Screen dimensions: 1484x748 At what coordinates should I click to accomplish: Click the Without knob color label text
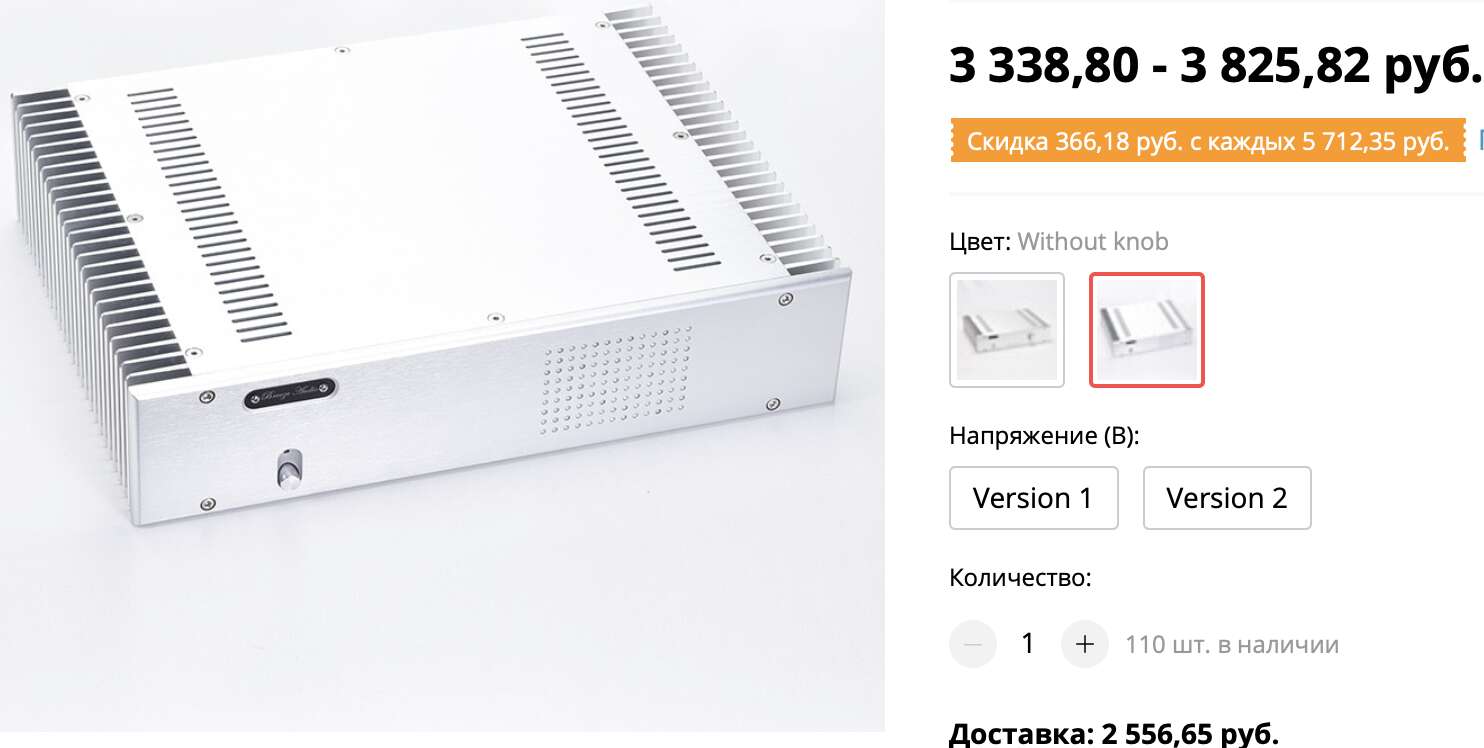[1093, 242]
